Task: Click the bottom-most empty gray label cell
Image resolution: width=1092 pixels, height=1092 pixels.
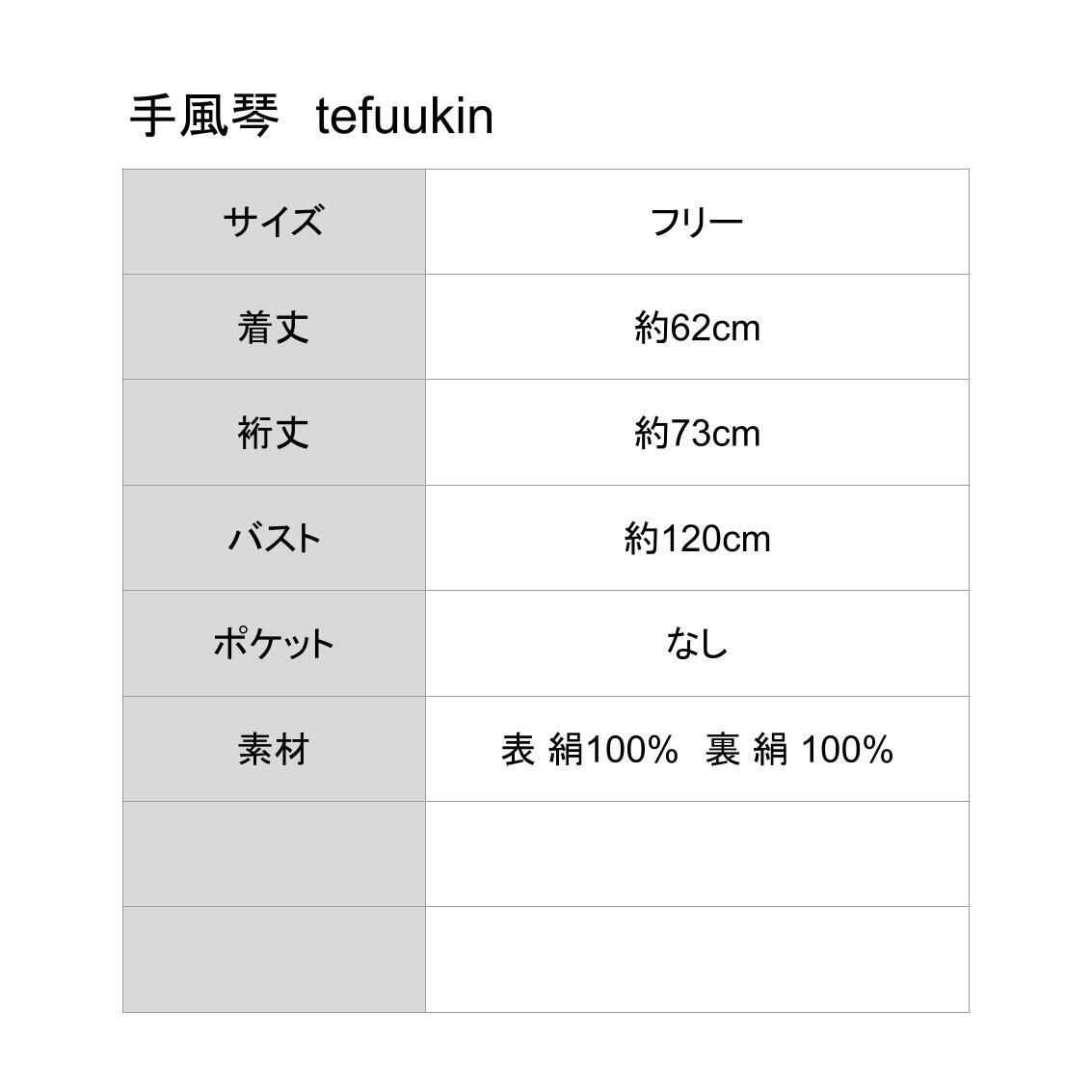Action: click(x=274, y=959)
